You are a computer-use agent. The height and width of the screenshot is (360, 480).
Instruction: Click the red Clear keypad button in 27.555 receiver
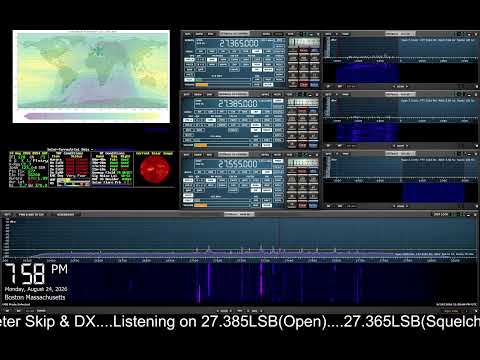pos(303,206)
